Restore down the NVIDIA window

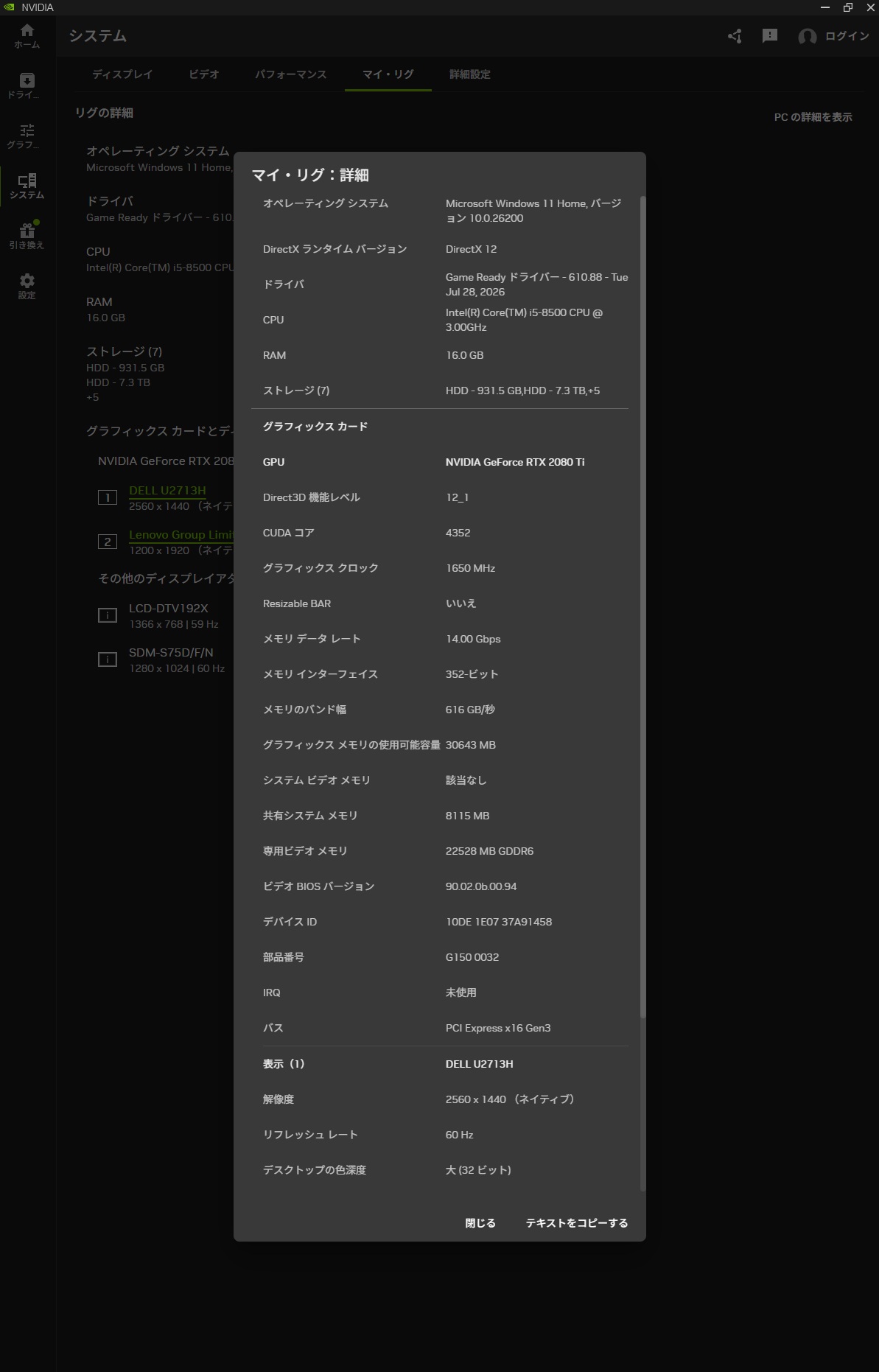848,7
